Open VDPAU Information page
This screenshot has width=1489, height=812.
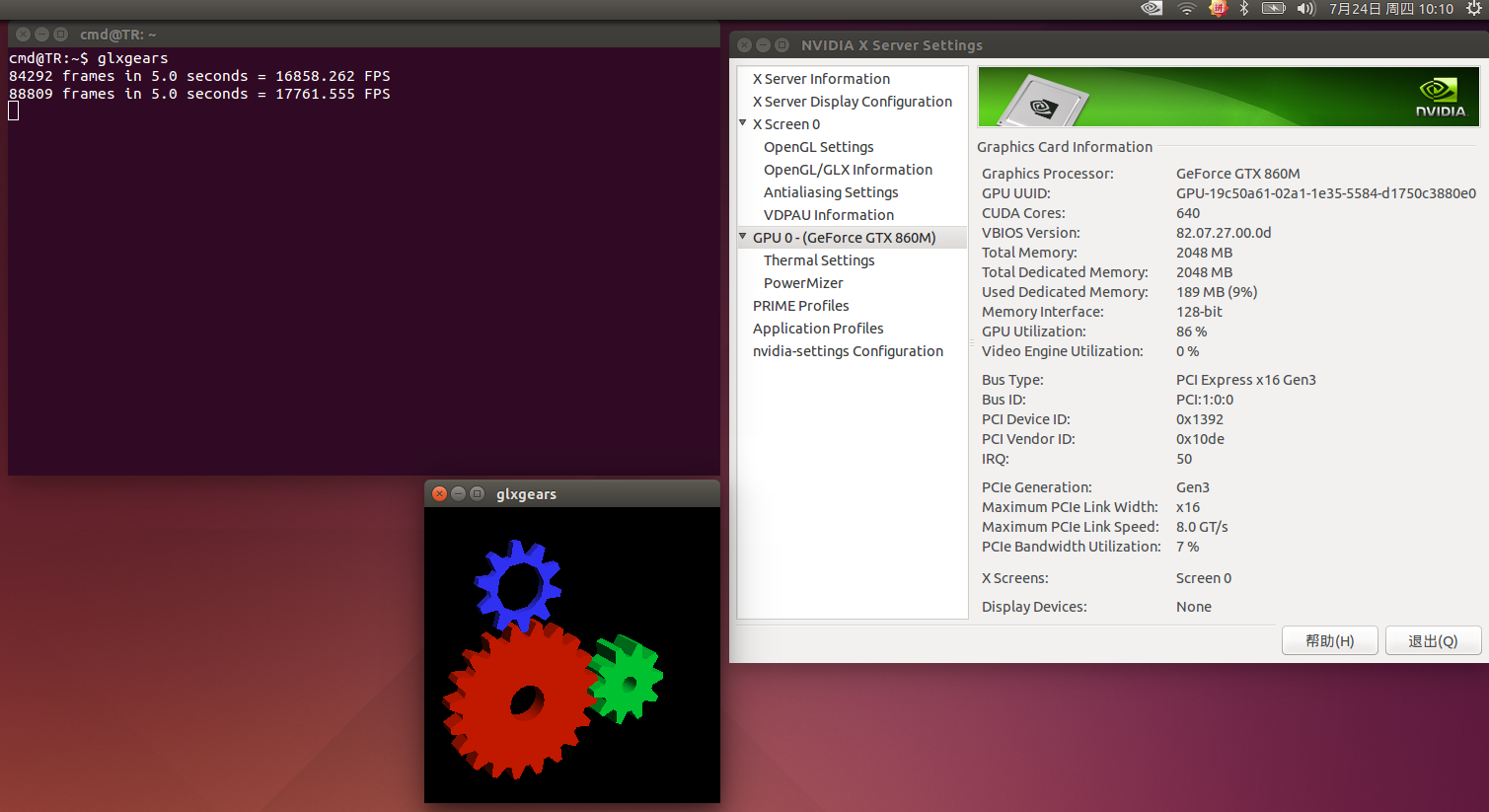tap(829, 215)
